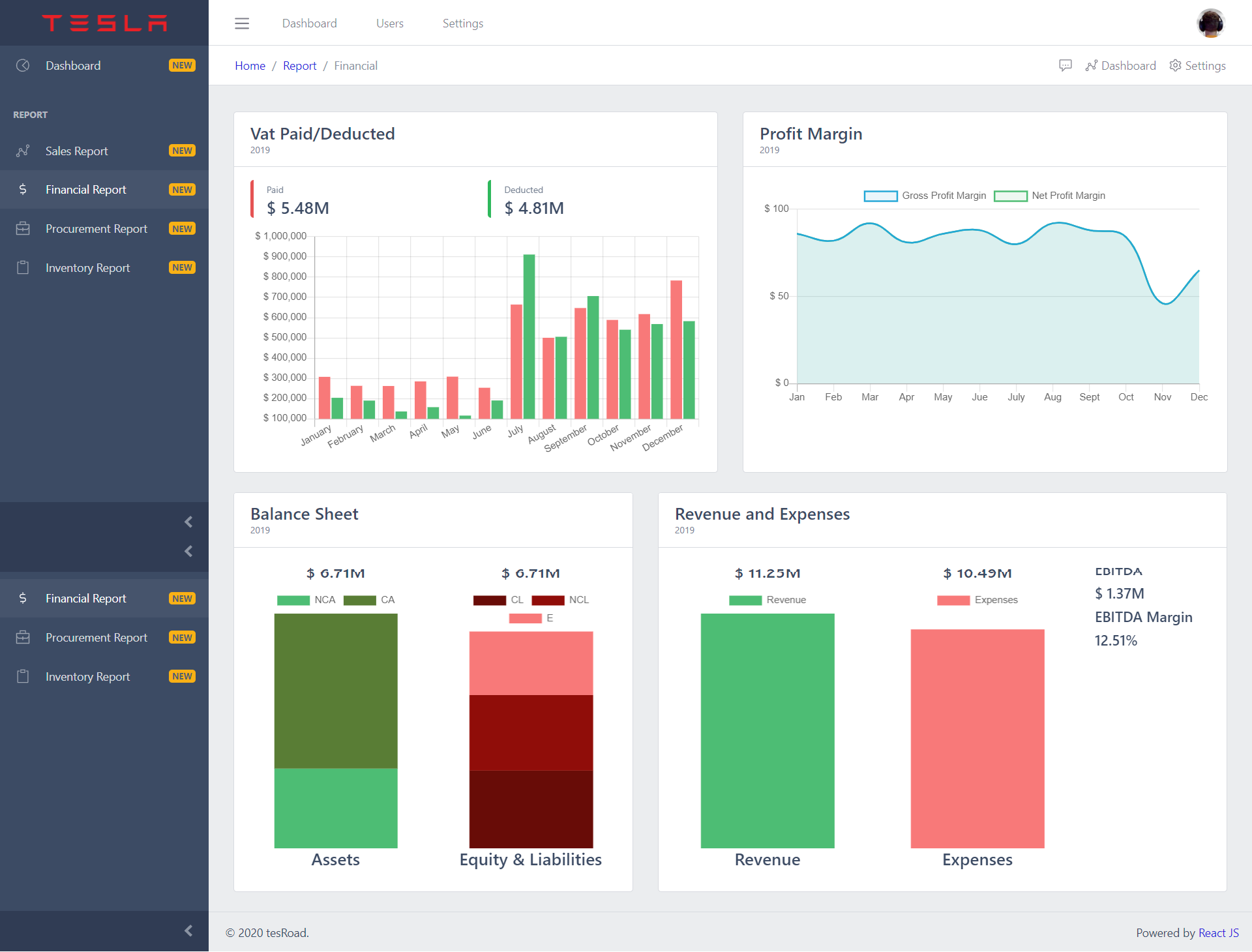Image resolution: width=1252 pixels, height=952 pixels.
Task: Click the Expenses legend color swatch
Action: pos(953,600)
